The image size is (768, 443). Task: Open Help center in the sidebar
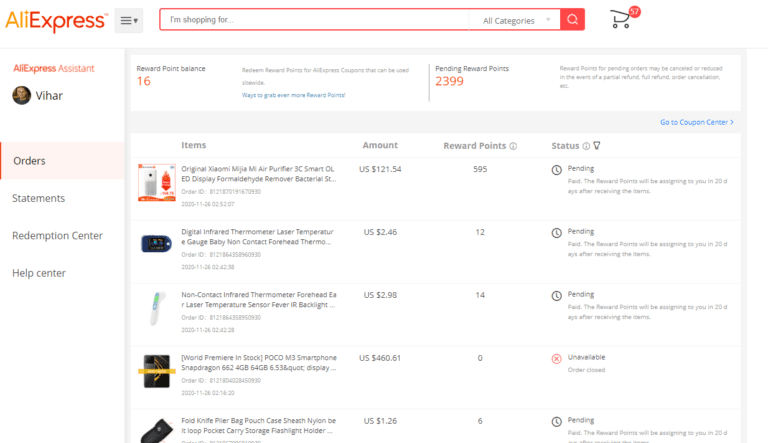39,273
